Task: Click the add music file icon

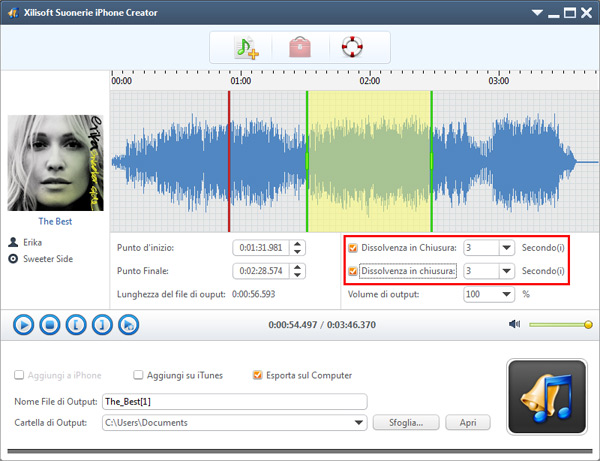Action: [247, 47]
